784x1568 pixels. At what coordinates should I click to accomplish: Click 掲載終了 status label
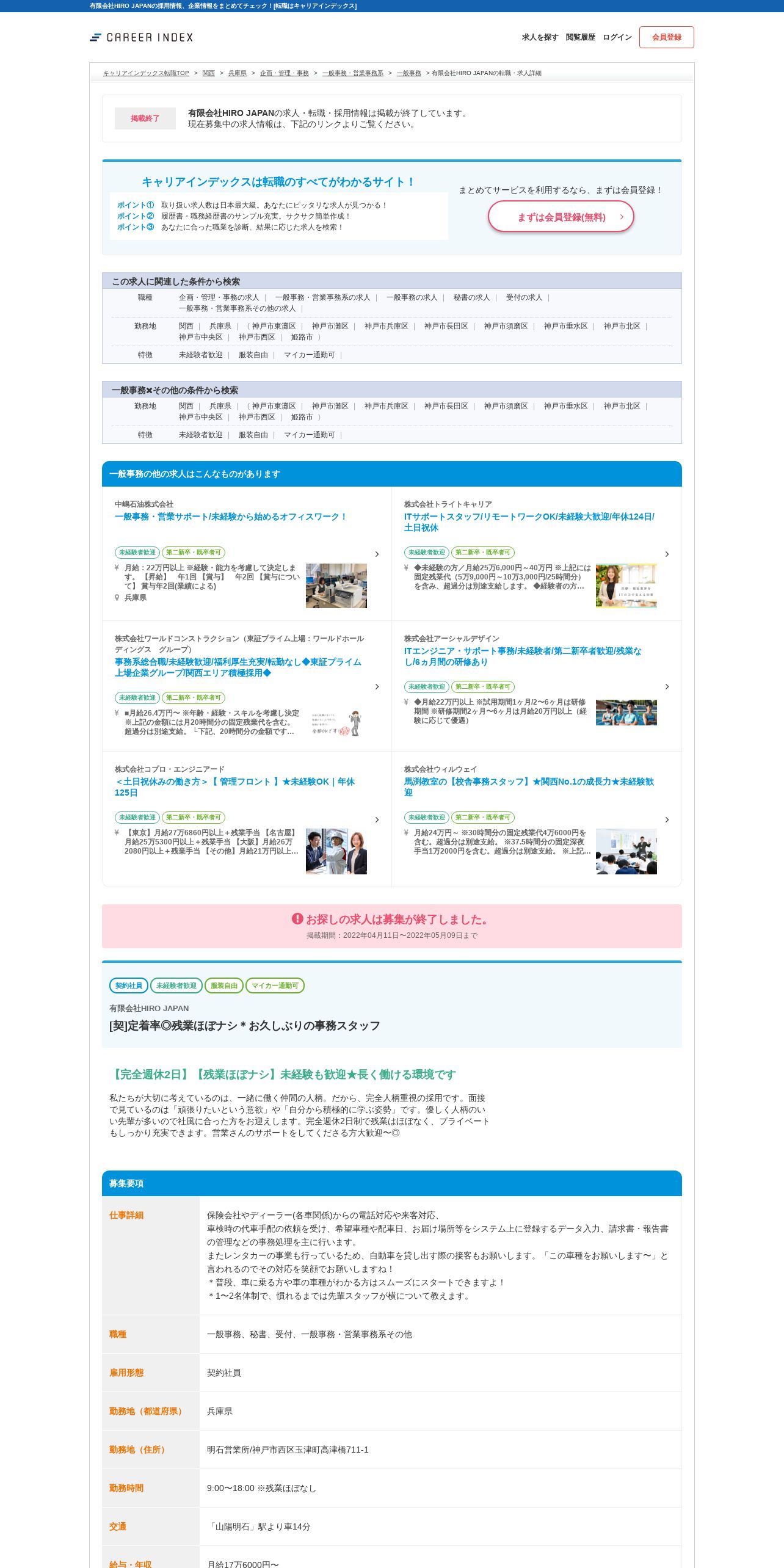pyautogui.click(x=145, y=118)
